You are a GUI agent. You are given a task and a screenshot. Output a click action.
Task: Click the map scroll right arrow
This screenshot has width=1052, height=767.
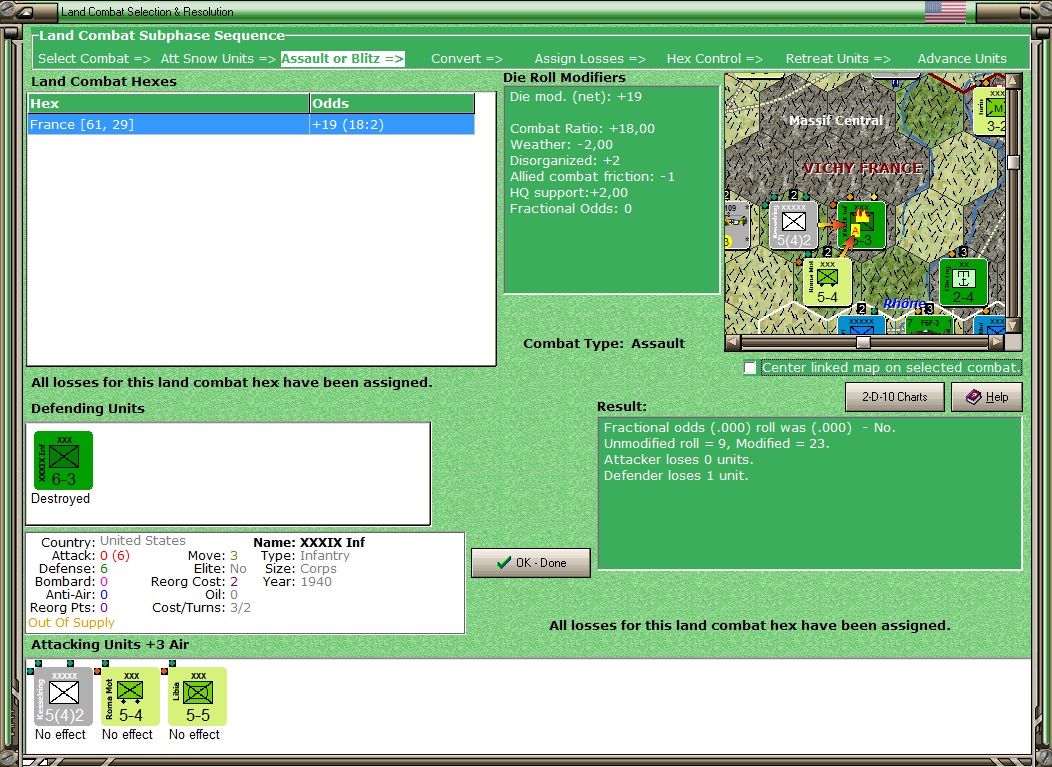(x=997, y=342)
